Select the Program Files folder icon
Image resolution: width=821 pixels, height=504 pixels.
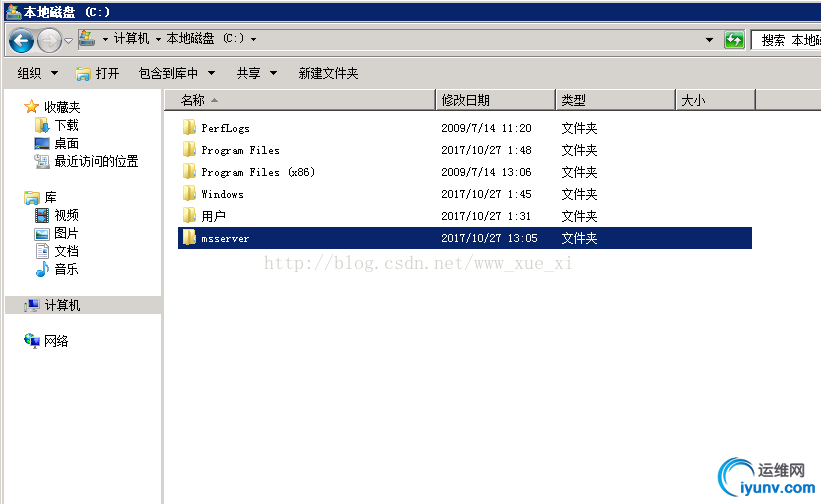tap(189, 149)
